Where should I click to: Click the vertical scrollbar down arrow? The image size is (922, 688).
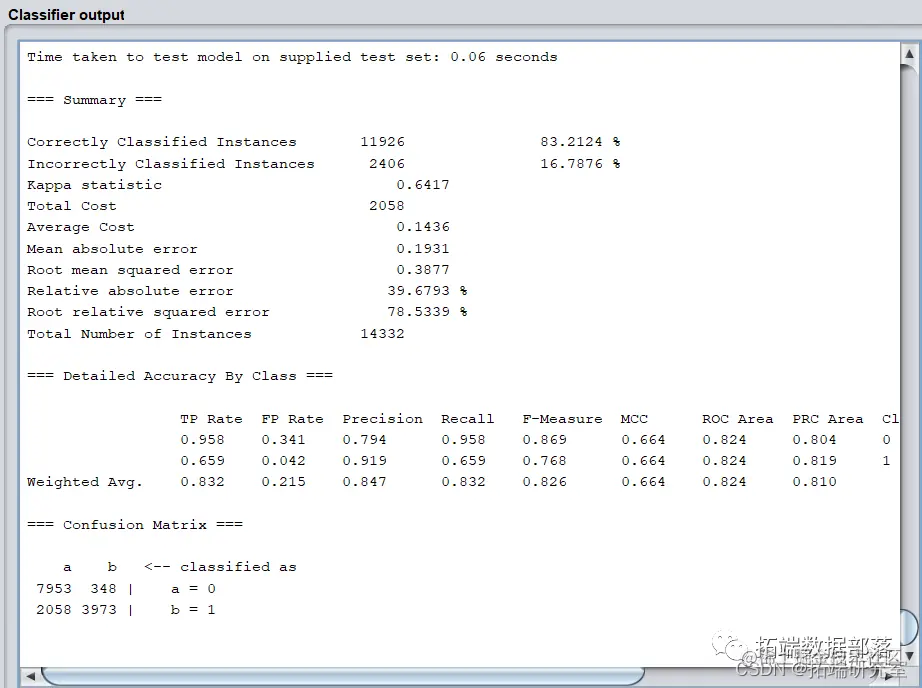909,656
